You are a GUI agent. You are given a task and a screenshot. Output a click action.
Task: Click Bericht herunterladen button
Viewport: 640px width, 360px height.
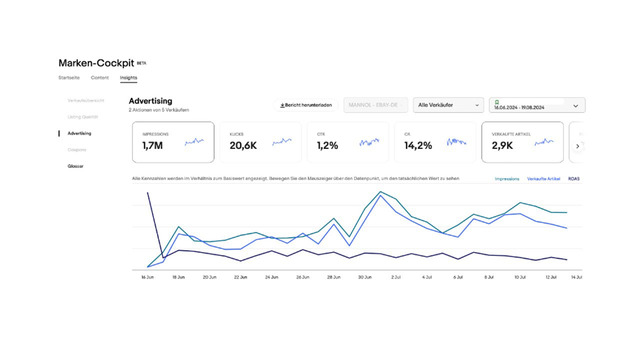point(306,105)
